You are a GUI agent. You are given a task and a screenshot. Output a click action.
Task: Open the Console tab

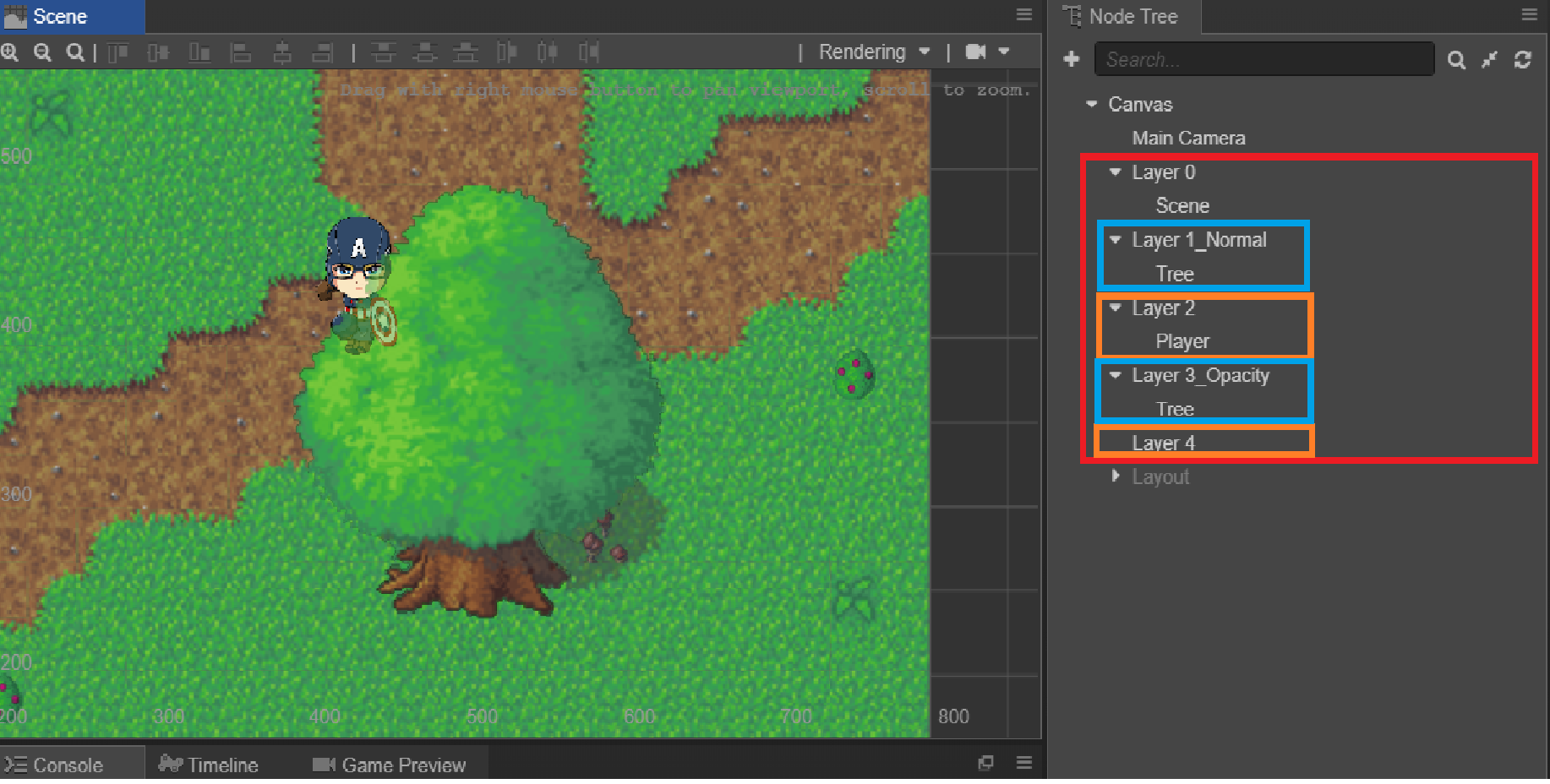(x=71, y=765)
